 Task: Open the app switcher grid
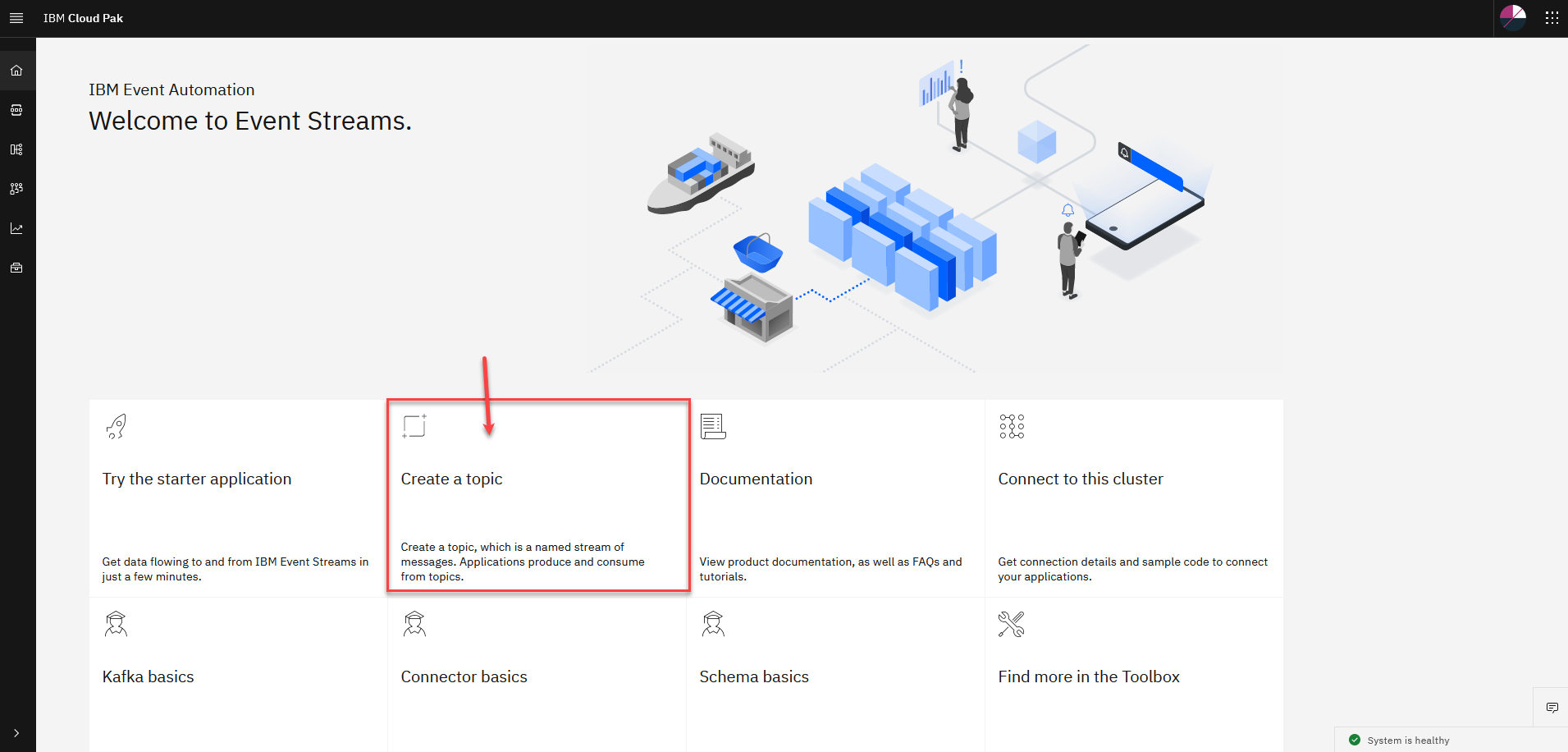click(x=1551, y=18)
